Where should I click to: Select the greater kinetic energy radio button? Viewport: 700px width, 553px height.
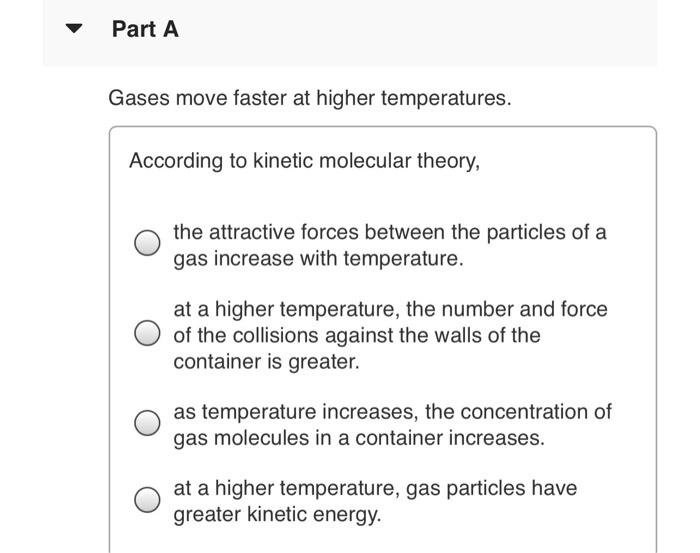click(147, 499)
